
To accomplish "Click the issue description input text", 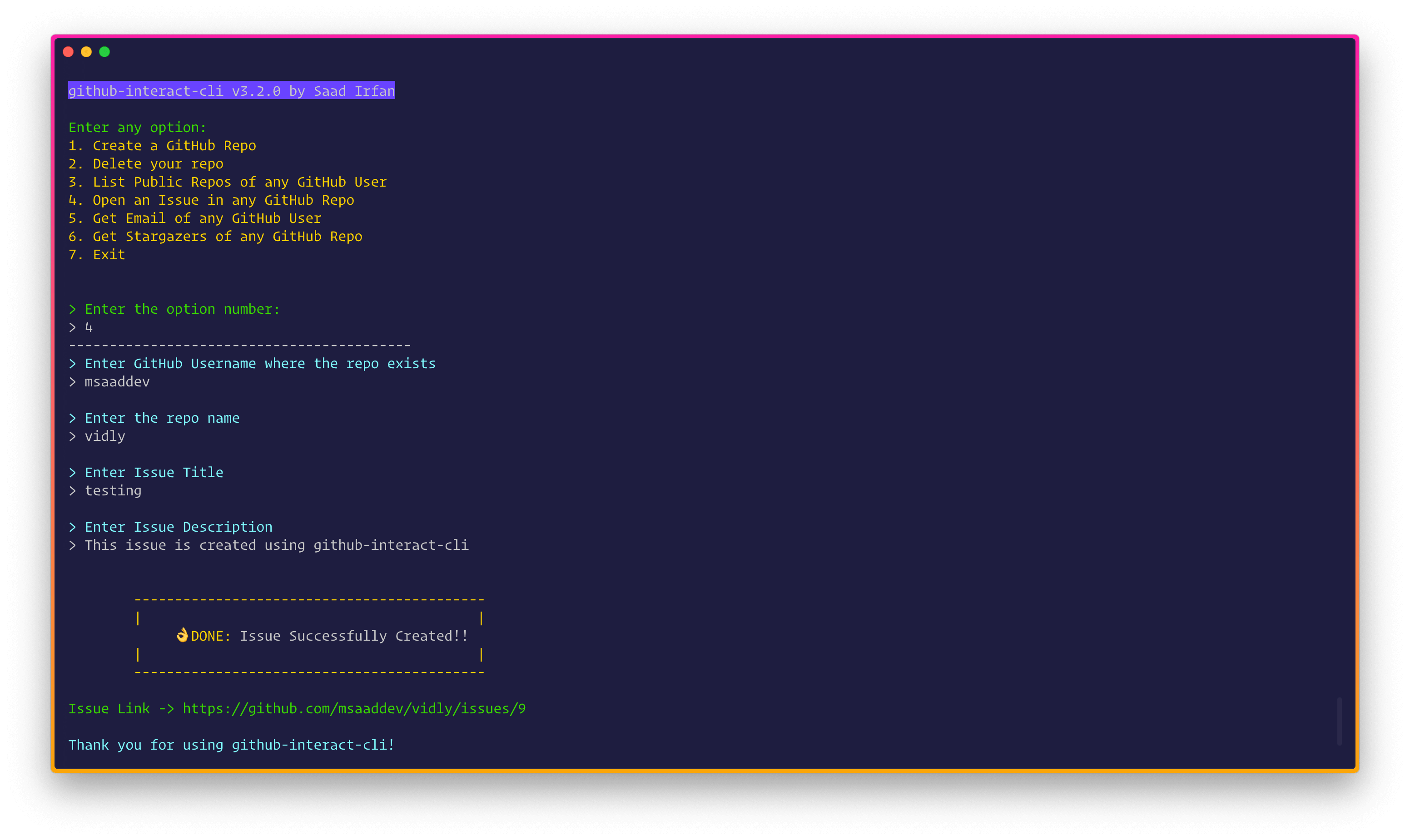I will pyautogui.click(x=276, y=545).
